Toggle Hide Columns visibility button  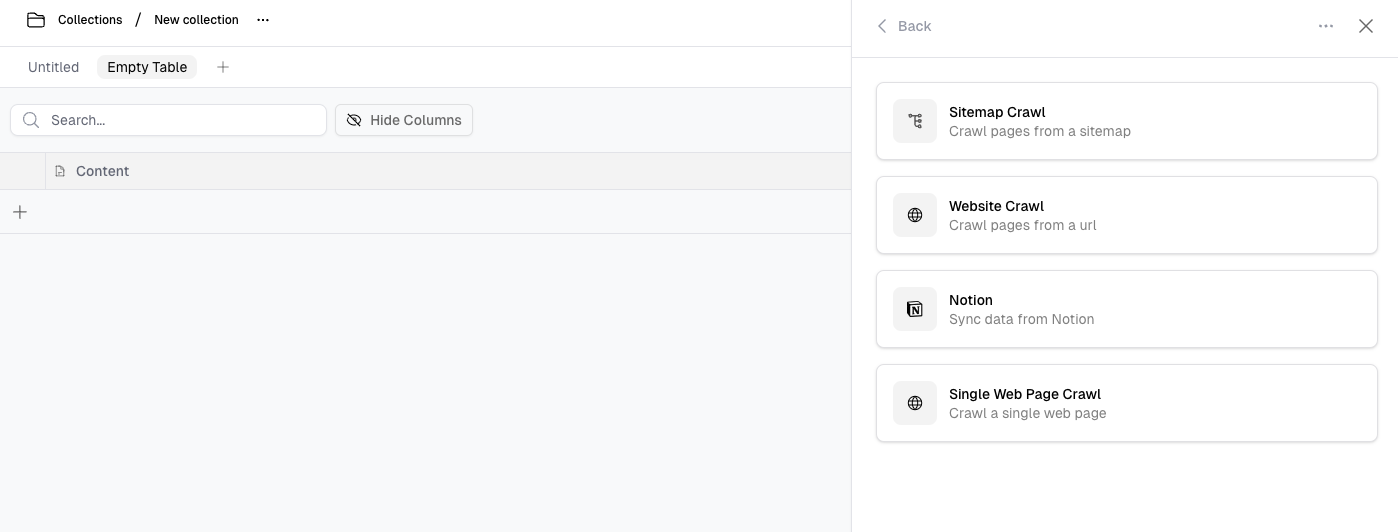[x=404, y=120]
